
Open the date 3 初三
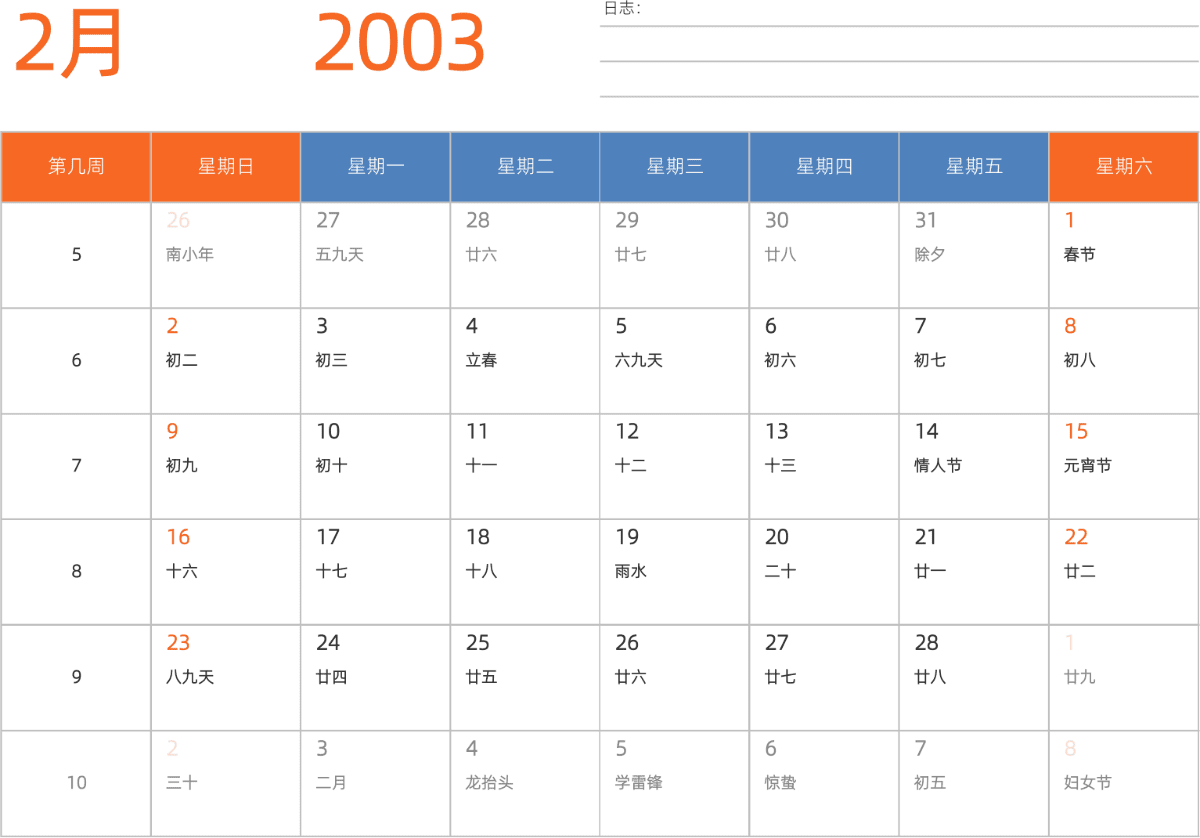pyautogui.click(x=376, y=361)
